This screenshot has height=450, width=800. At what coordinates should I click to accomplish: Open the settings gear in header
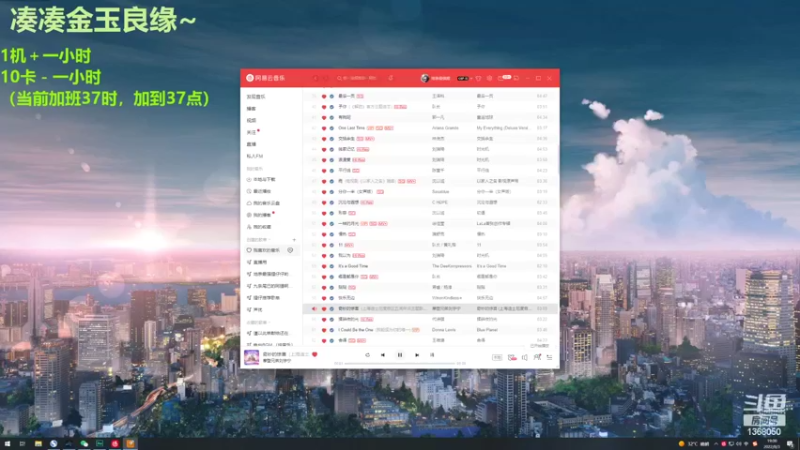[x=489, y=78]
